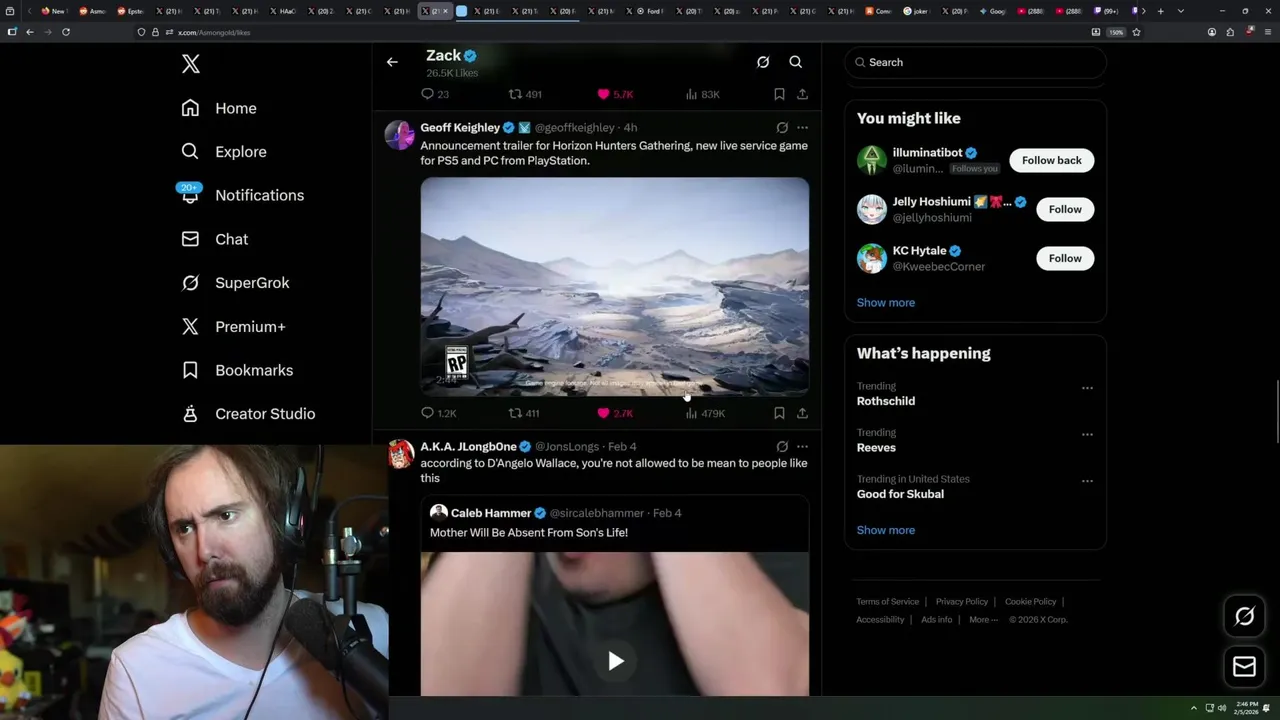Click the Search input field

coord(975,62)
